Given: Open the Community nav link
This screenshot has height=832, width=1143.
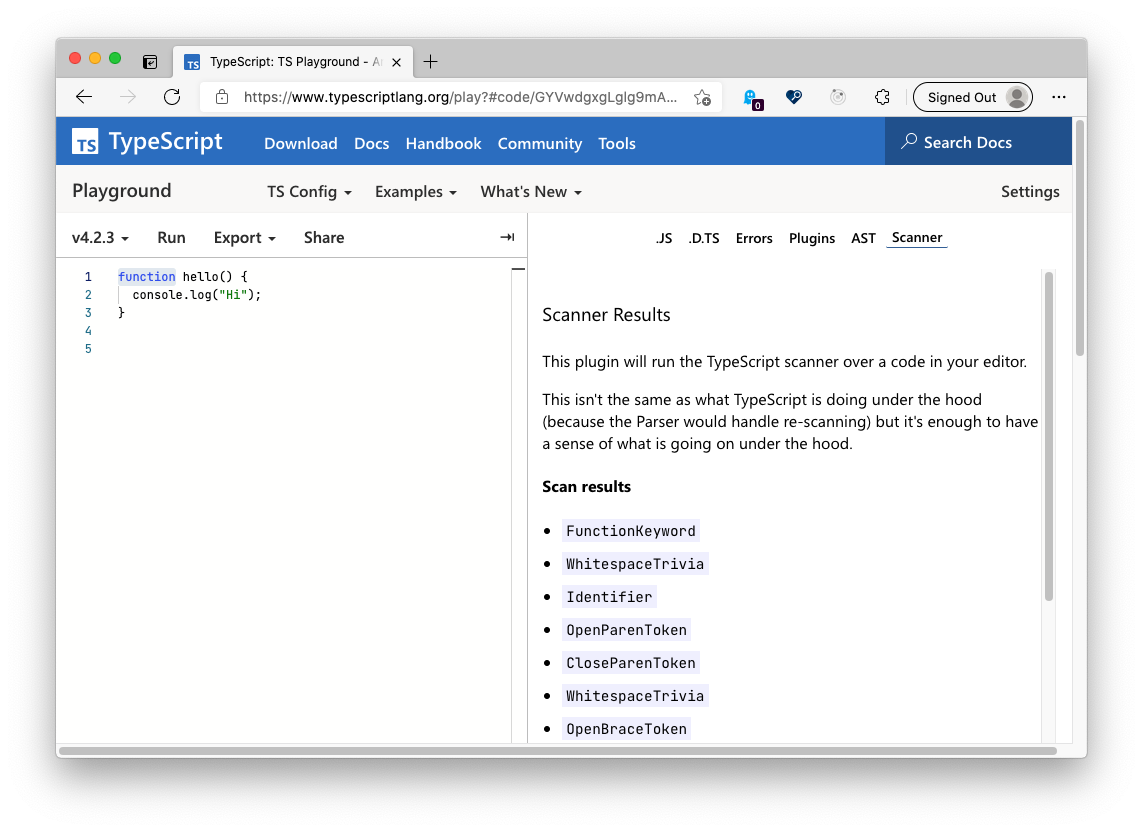Looking at the screenshot, I should pos(539,144).
